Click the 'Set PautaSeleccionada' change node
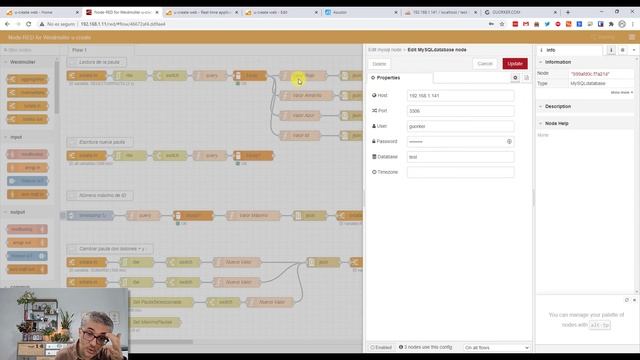 (161, 302)
